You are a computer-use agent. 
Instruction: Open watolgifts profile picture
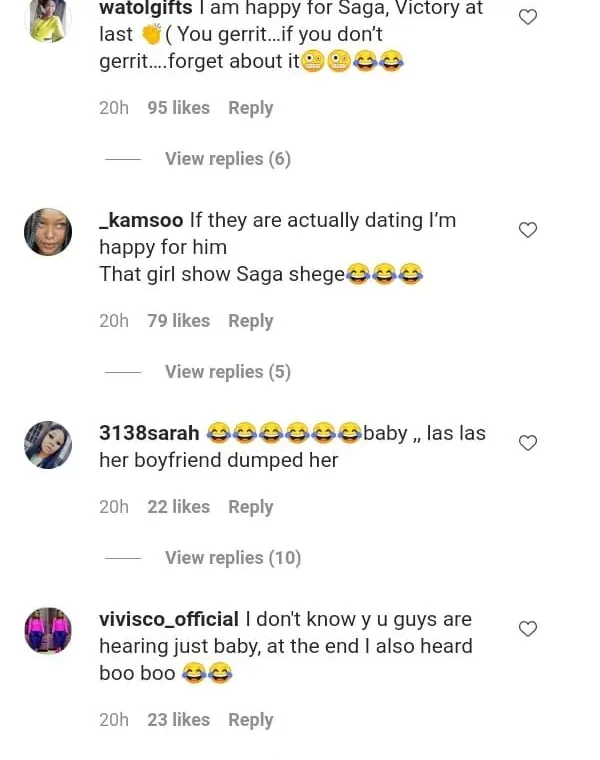click(48, 20)
